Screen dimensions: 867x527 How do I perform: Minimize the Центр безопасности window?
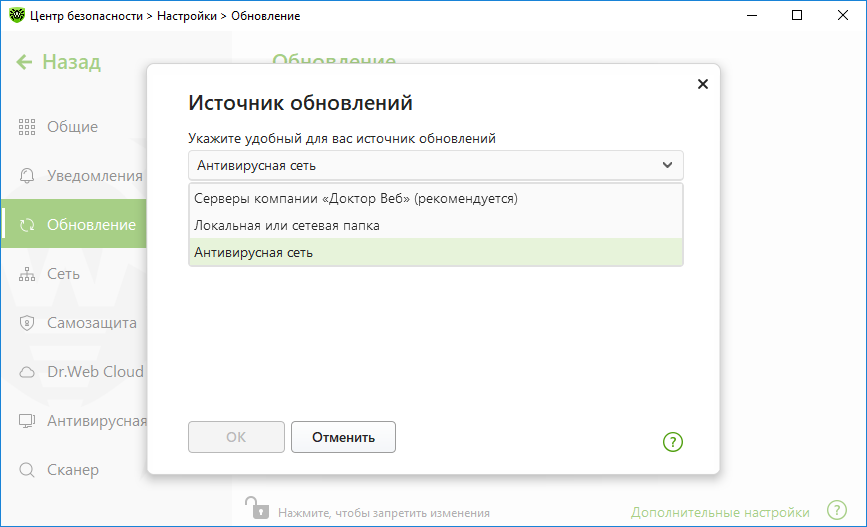click(x=751, y=15)
